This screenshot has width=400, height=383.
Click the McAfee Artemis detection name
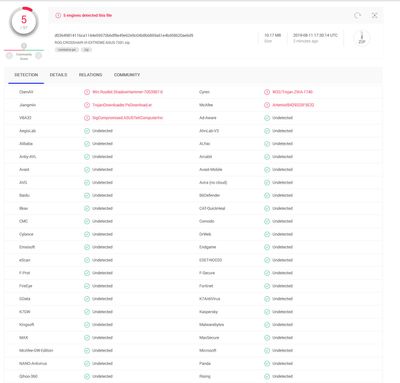(293, 105)
